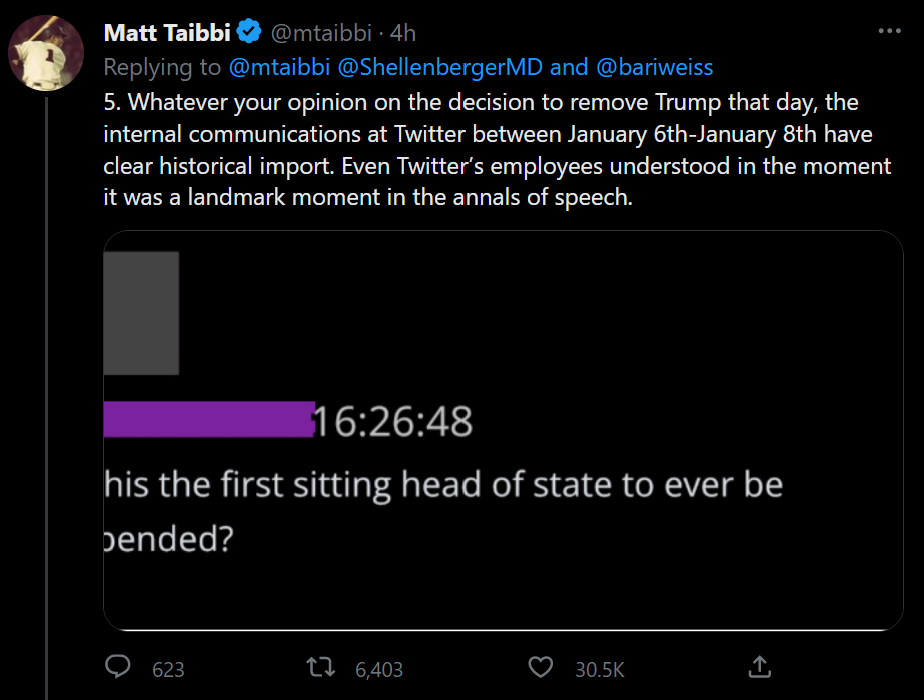Click the 30.5K likes count
Image resolution: width=924 pixels, height=700 pixels.
[600, 668]
